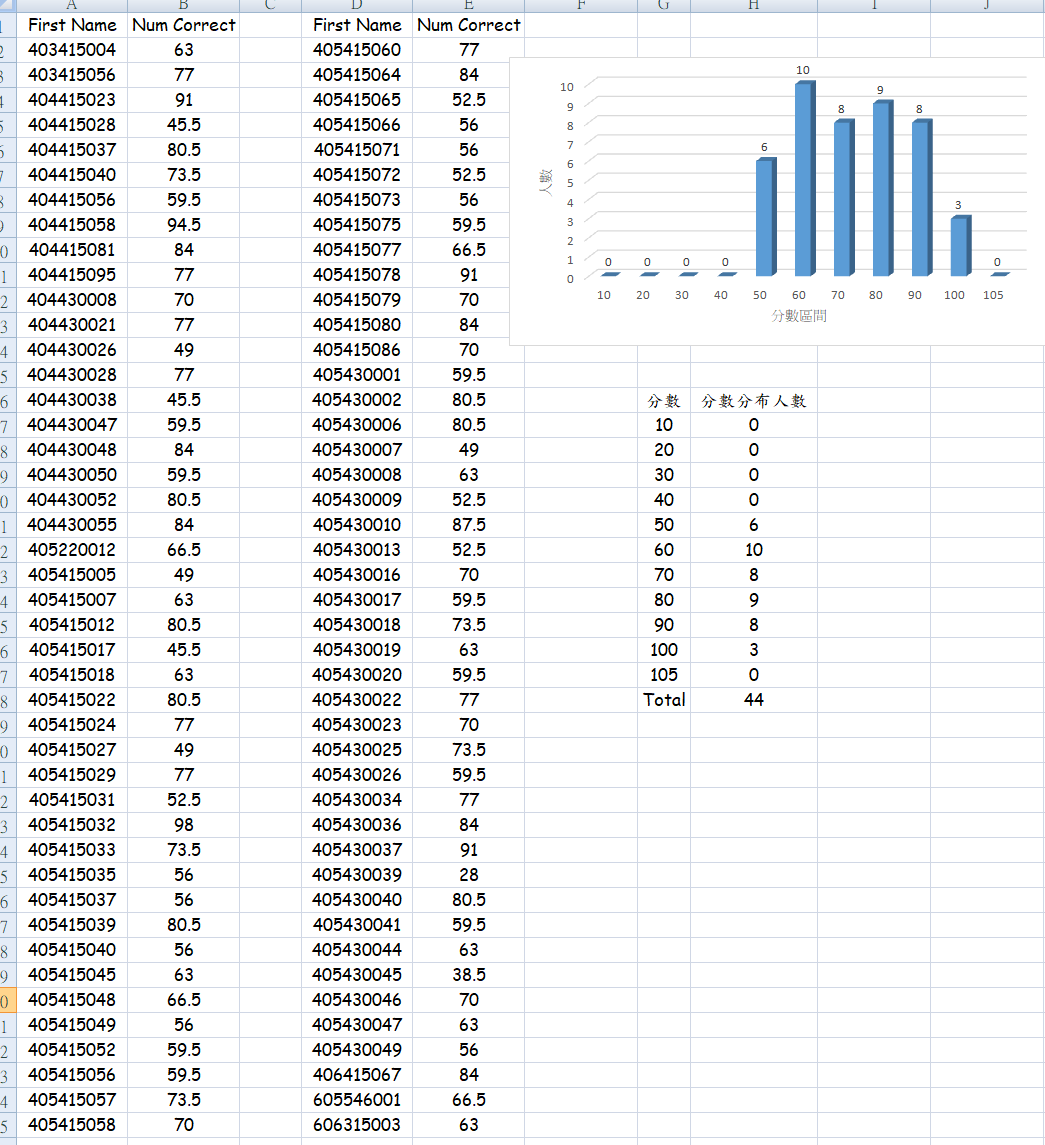Select the column B header
This screenshot has height=1145, width=1045.
[x=183, y=5]
